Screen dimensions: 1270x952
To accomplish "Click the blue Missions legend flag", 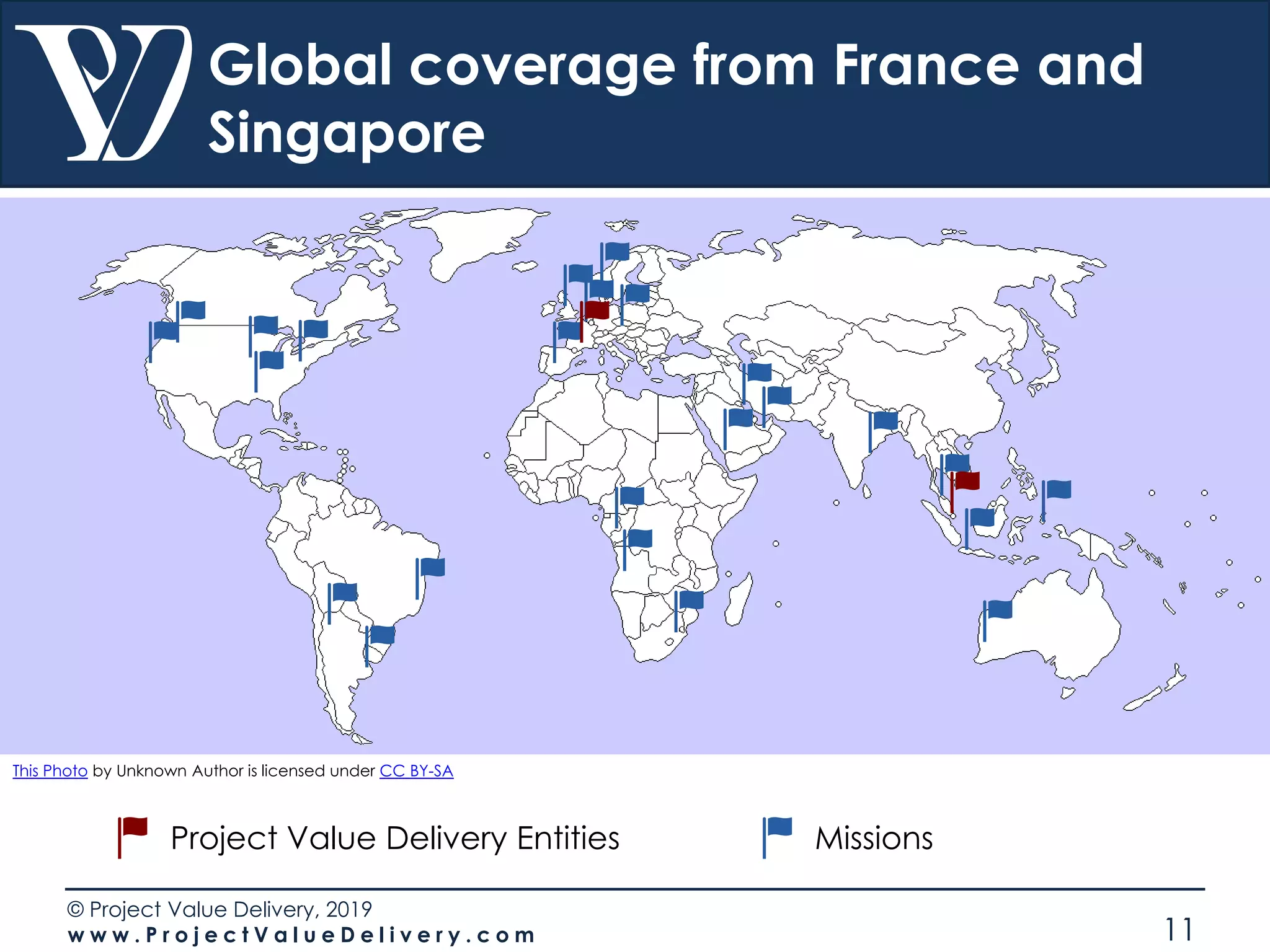I will pos(778,837).
